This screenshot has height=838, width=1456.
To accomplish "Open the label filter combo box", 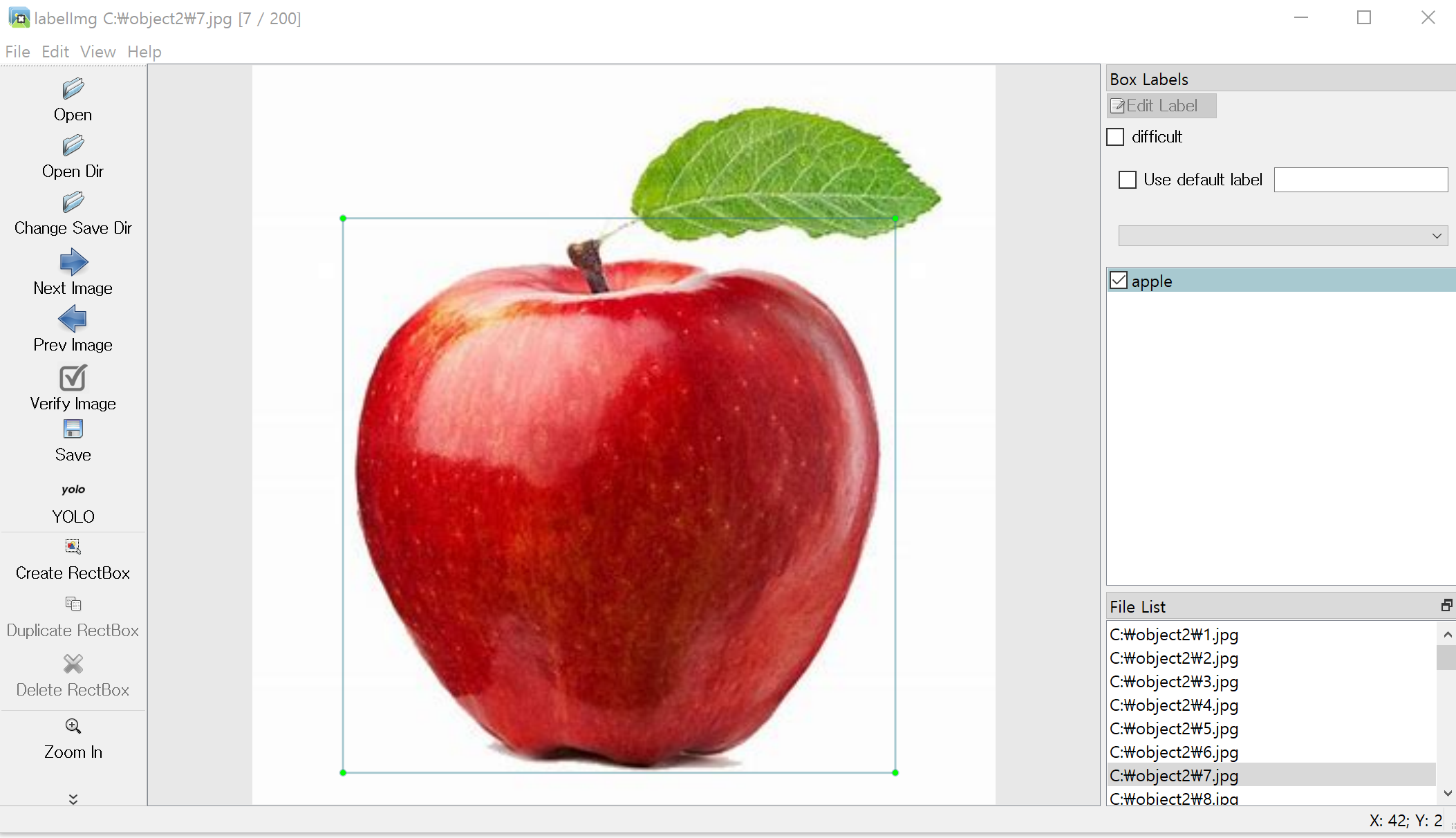I will [1282, 236].
